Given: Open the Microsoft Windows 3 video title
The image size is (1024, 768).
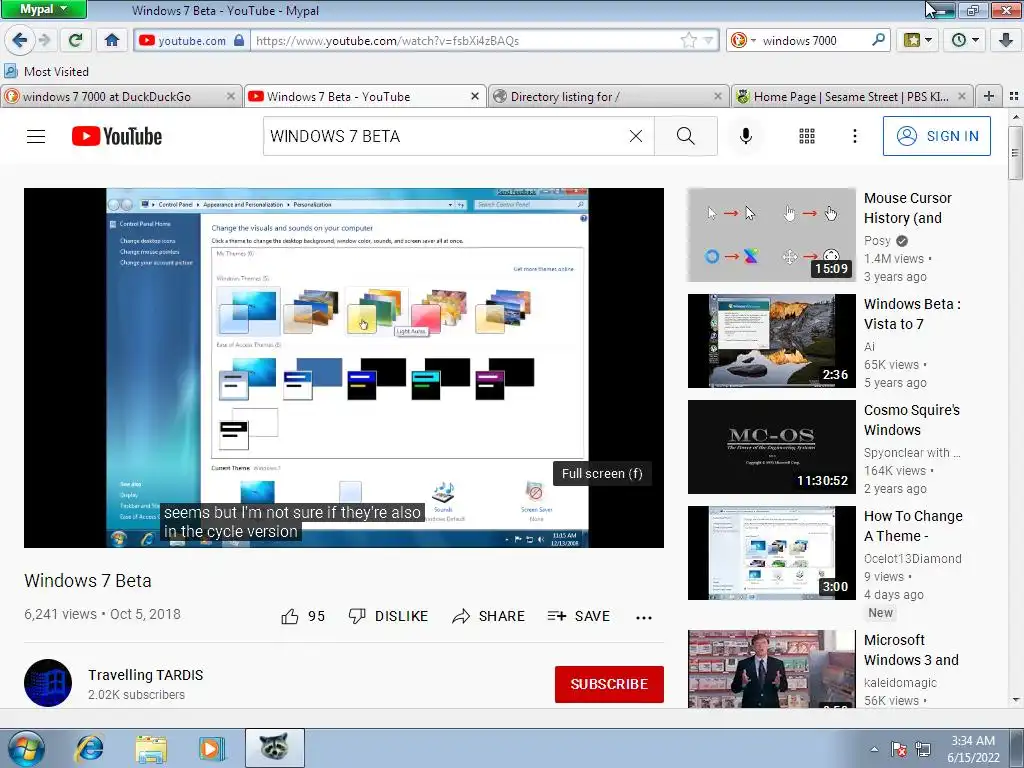Looking at the screenshot, I should click(x=911, y=650).
